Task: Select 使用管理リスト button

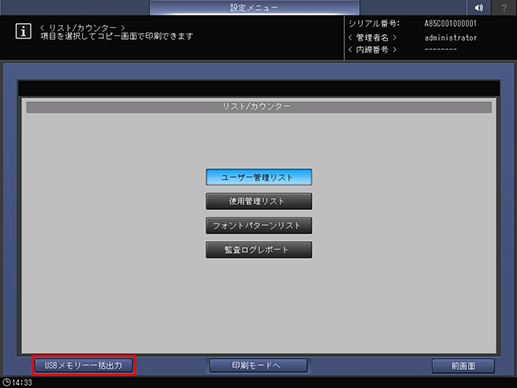Action: [259, 201]
